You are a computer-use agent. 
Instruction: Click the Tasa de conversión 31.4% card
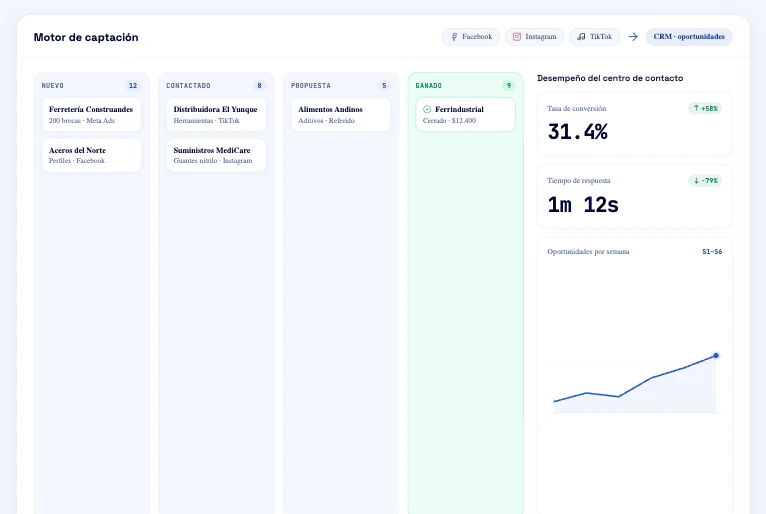[635, 124]
